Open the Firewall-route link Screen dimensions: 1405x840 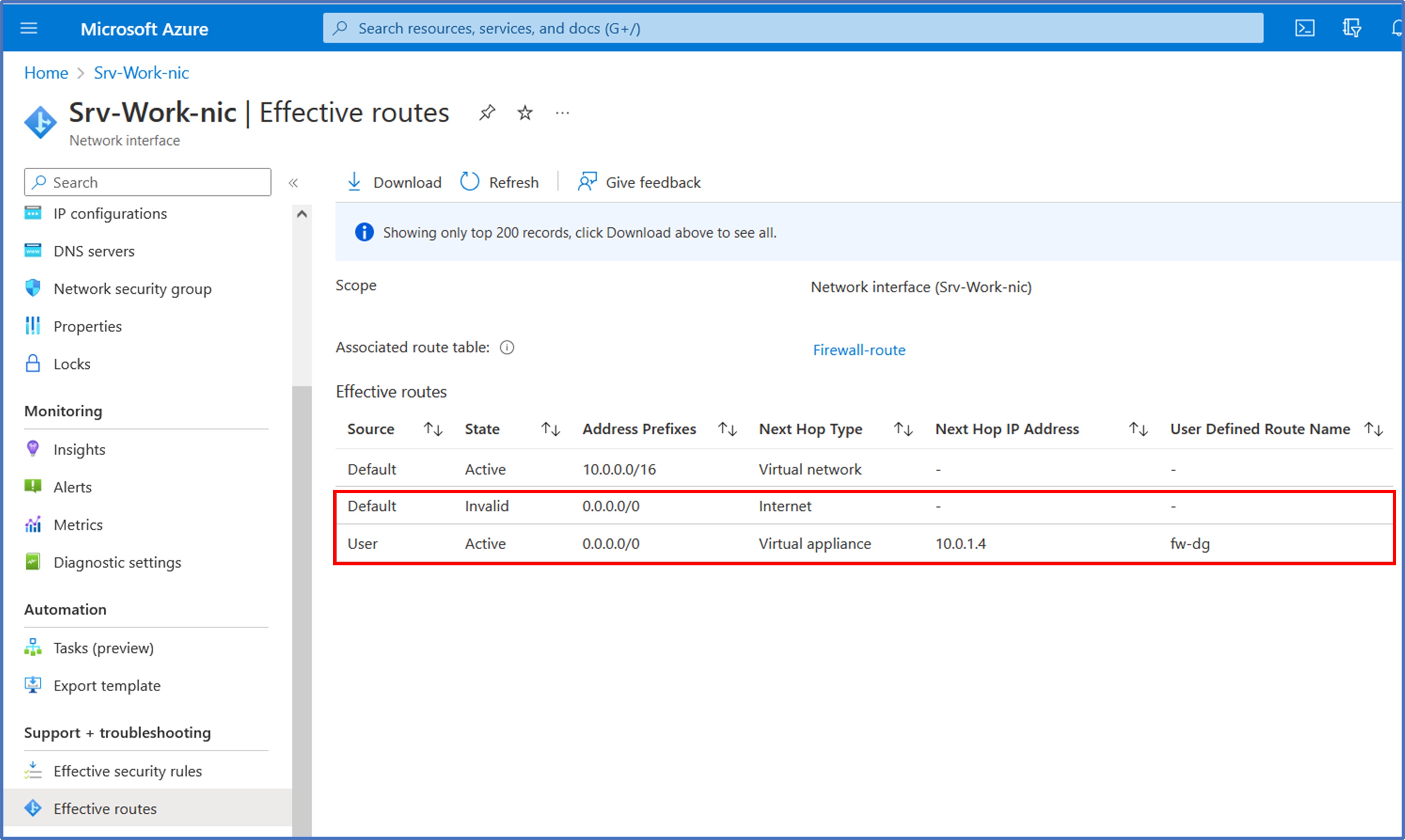859,350
